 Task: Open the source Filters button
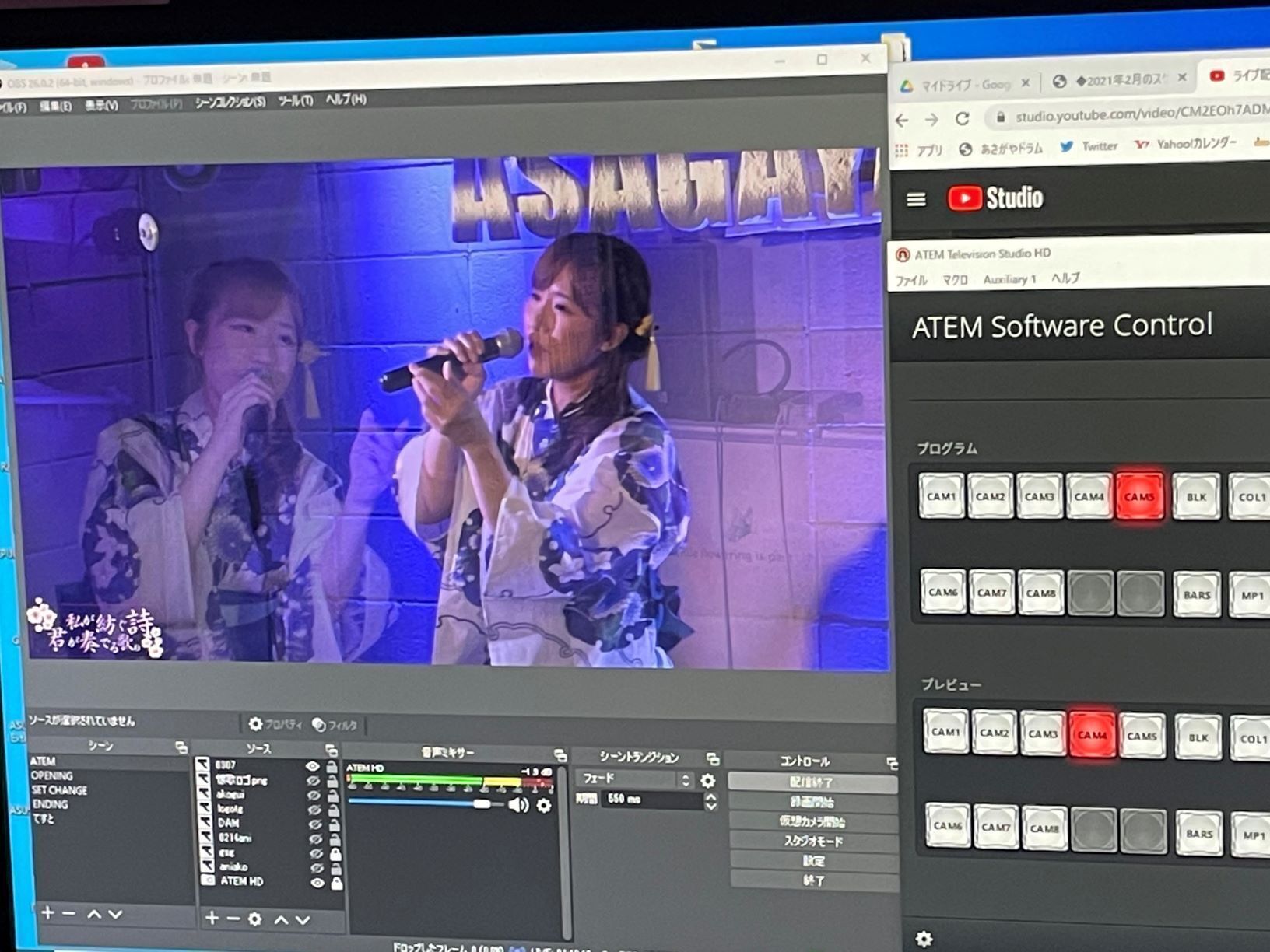(x=335, y=725)
